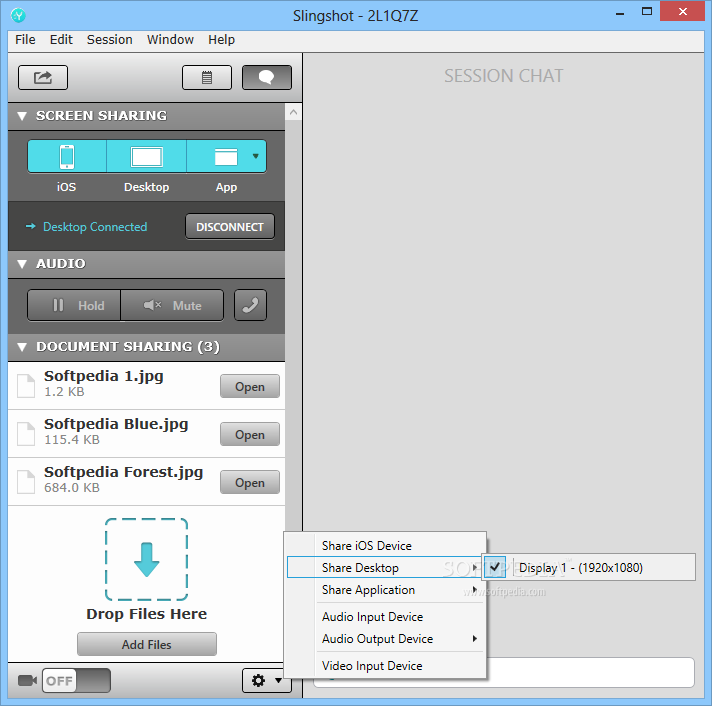Collapse the Screen Sharing section
The width and height of the screenshot is (712, 706).
click(x=21, y=116)
